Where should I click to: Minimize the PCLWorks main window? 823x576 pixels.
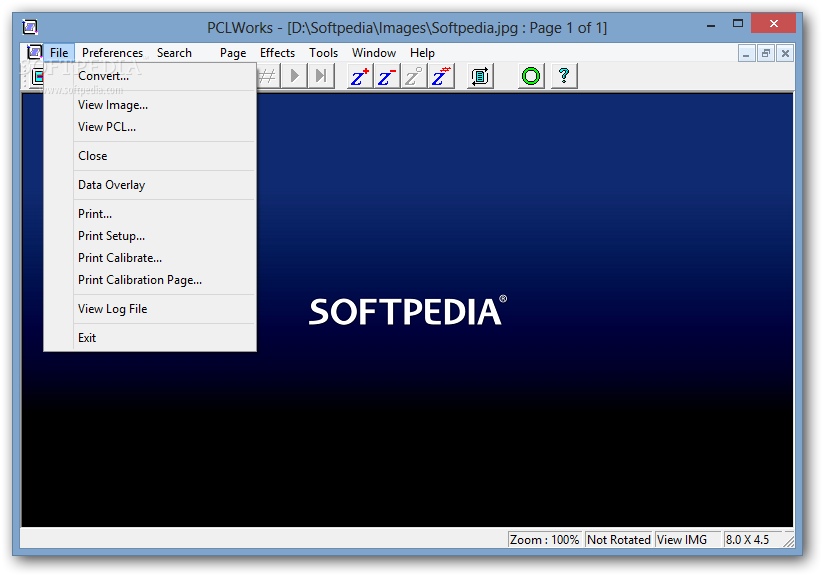pos(711,24)
